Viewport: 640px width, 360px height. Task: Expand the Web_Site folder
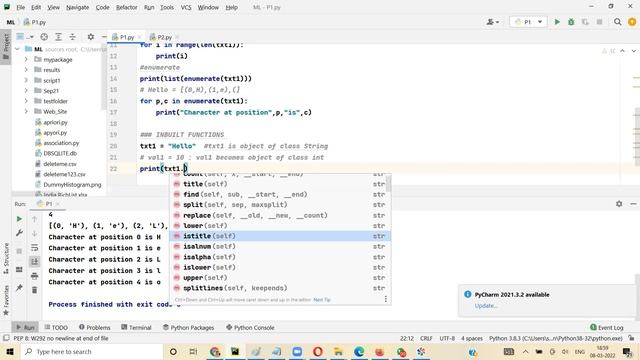tap(26, 111)
